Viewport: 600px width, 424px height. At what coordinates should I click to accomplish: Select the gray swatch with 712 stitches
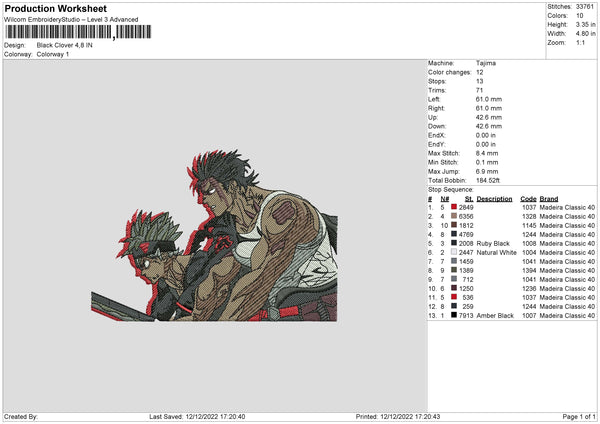coord(454,279)
